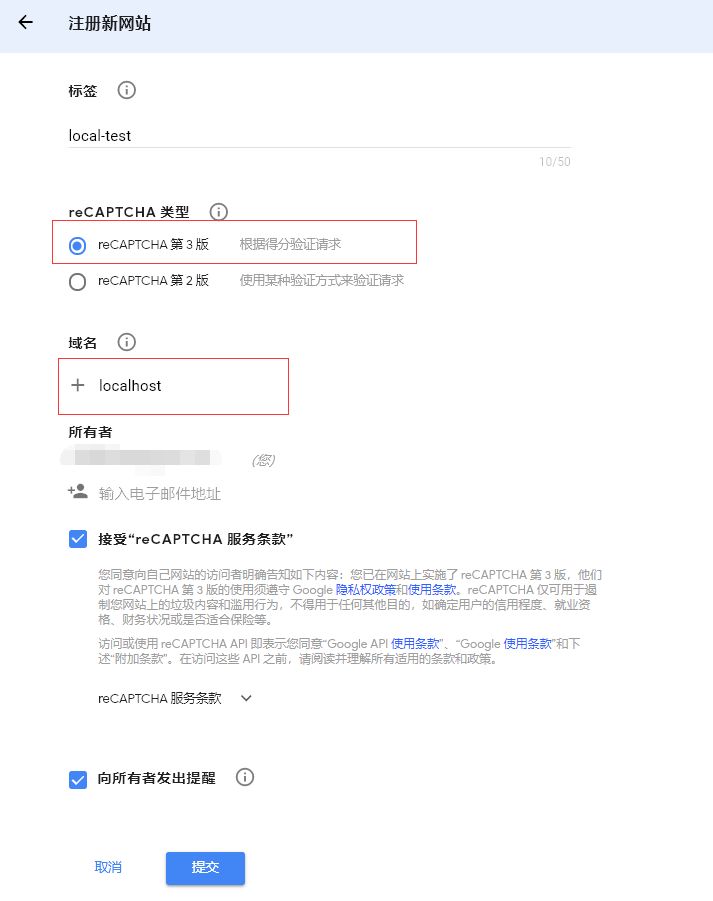Screen dimensions: 713x901
Task: Select reCAPTCHA 第 3 版 radio button
Action: (x=78, y=246)
